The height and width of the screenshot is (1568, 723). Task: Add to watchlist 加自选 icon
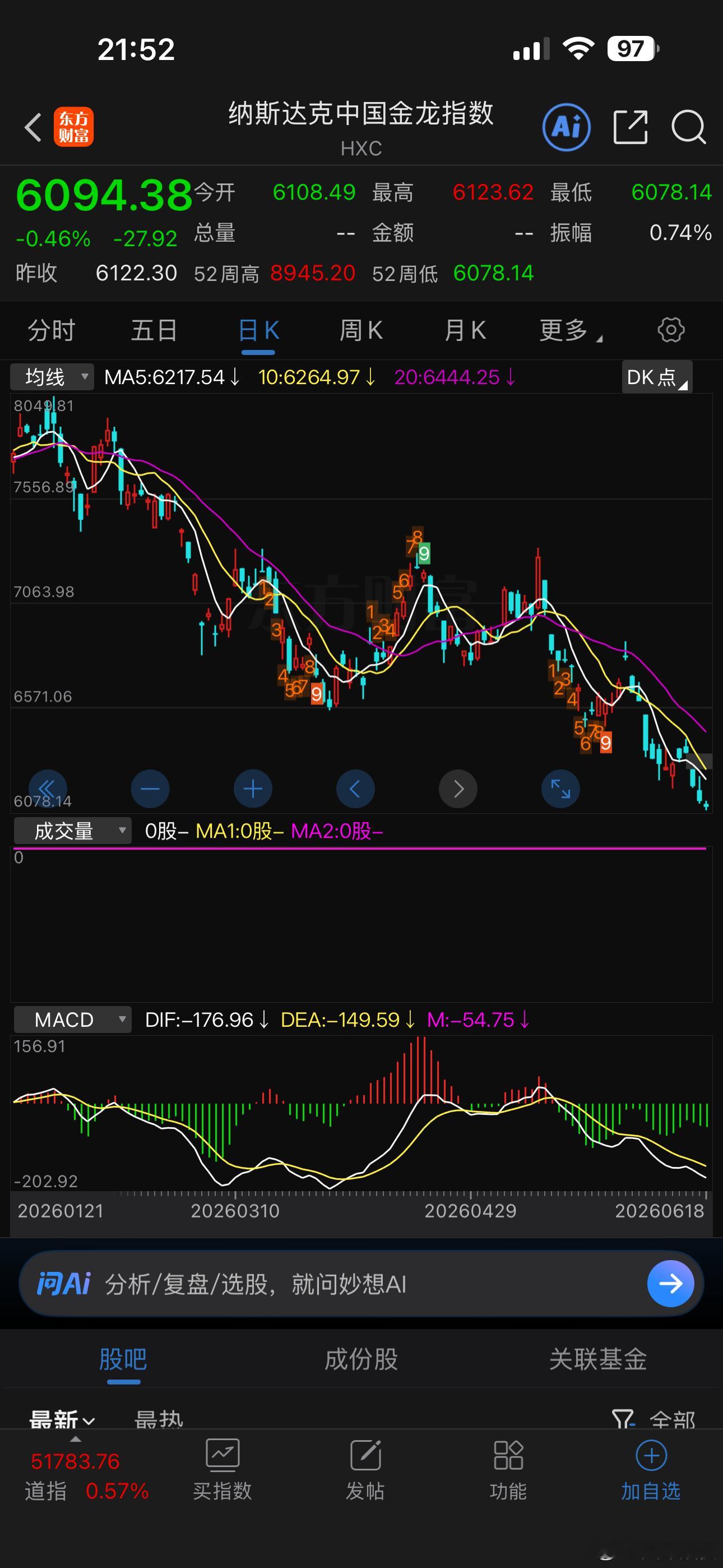pyautogui.click(x=651, y=1456)
